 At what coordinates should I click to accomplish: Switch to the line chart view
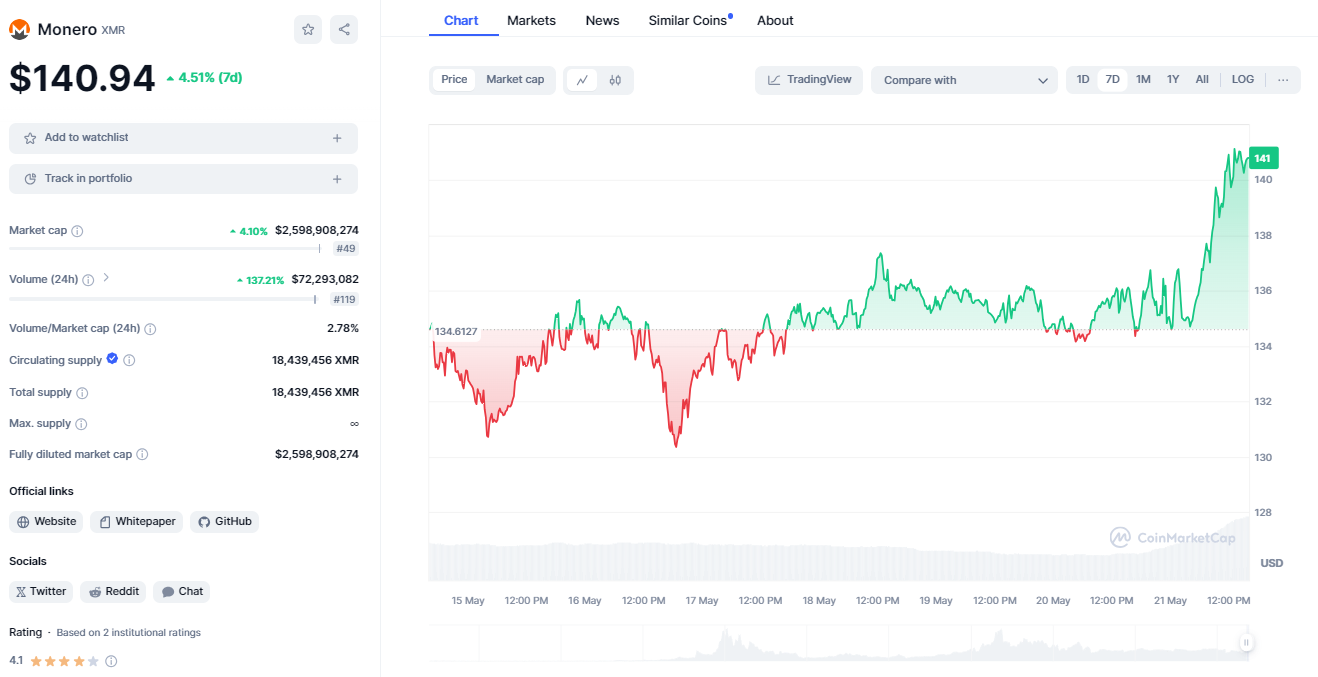(582, 80)
